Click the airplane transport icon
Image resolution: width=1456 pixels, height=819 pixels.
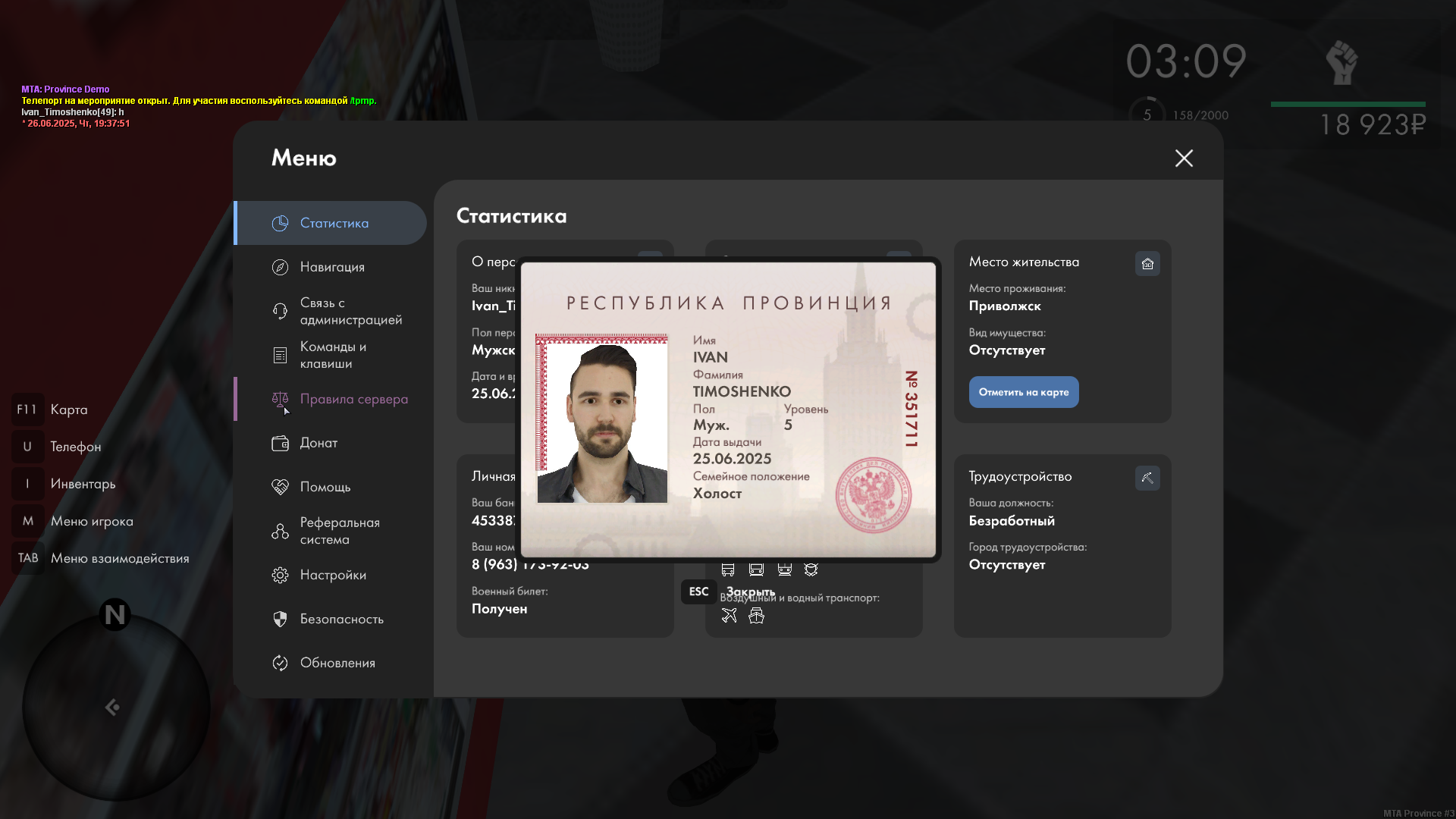(x=729, y=616)
